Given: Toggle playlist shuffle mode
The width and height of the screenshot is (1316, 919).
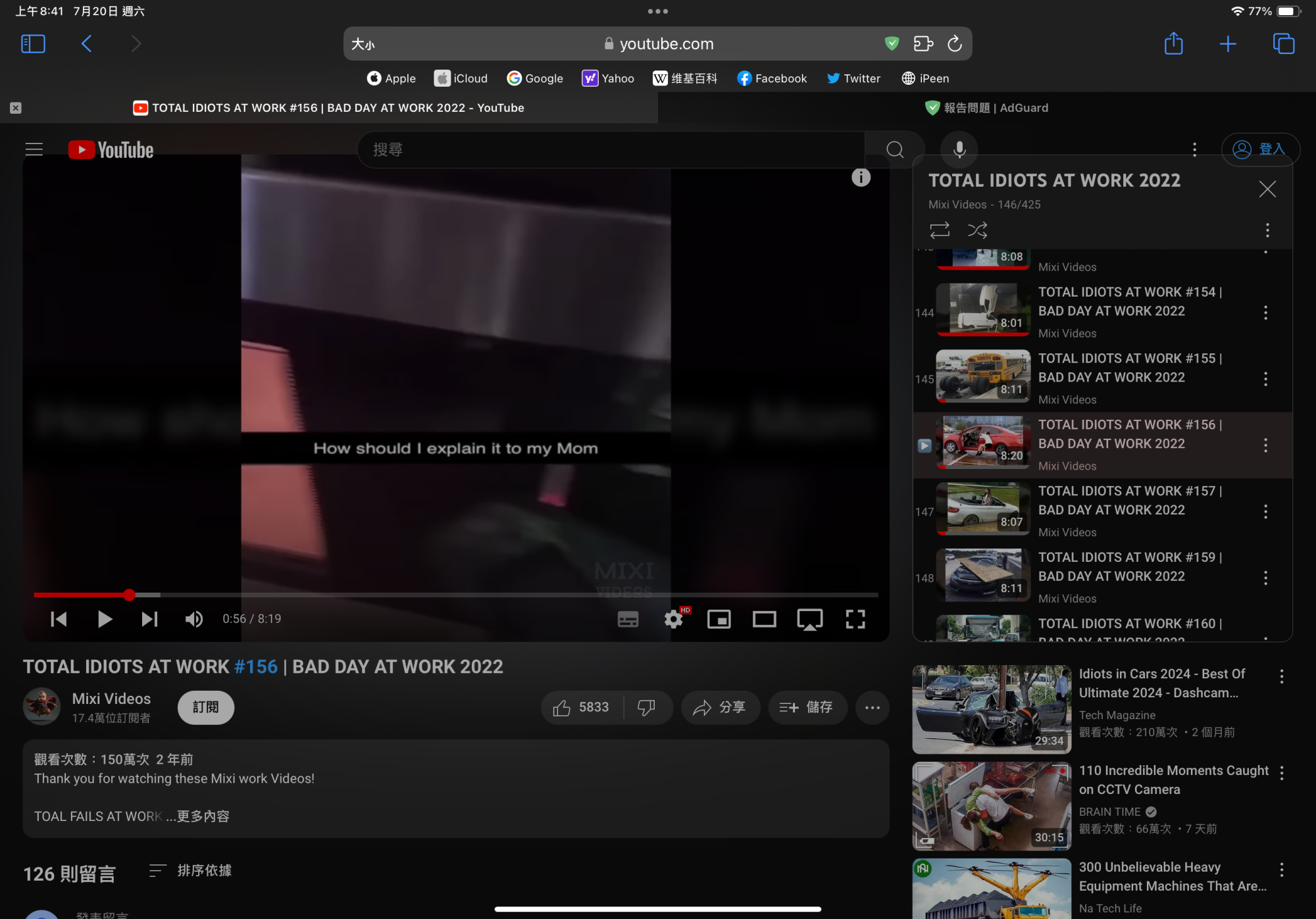Looking at the screenshot, I should [x=977, y=230].
